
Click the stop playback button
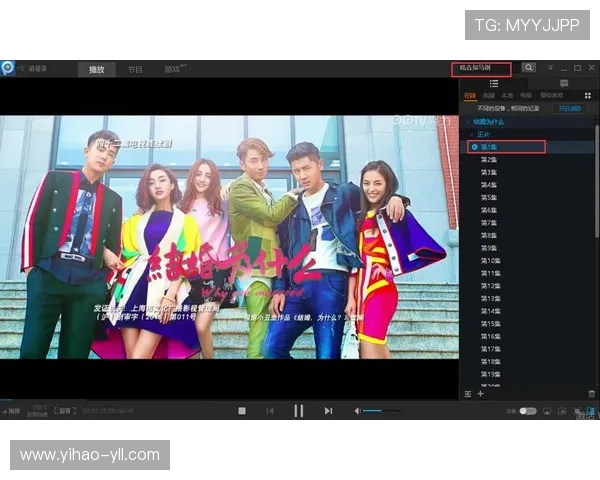click(x=242, y=411)
